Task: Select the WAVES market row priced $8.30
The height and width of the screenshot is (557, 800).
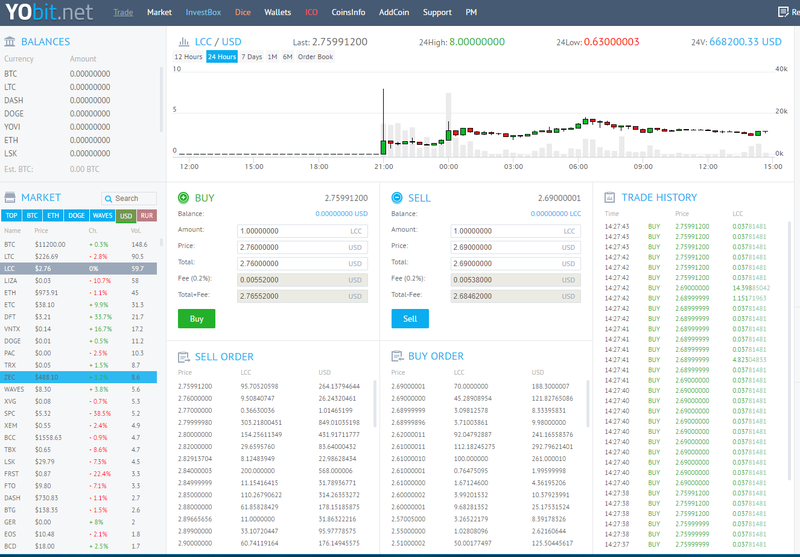Action: click(x=79, y=389)
